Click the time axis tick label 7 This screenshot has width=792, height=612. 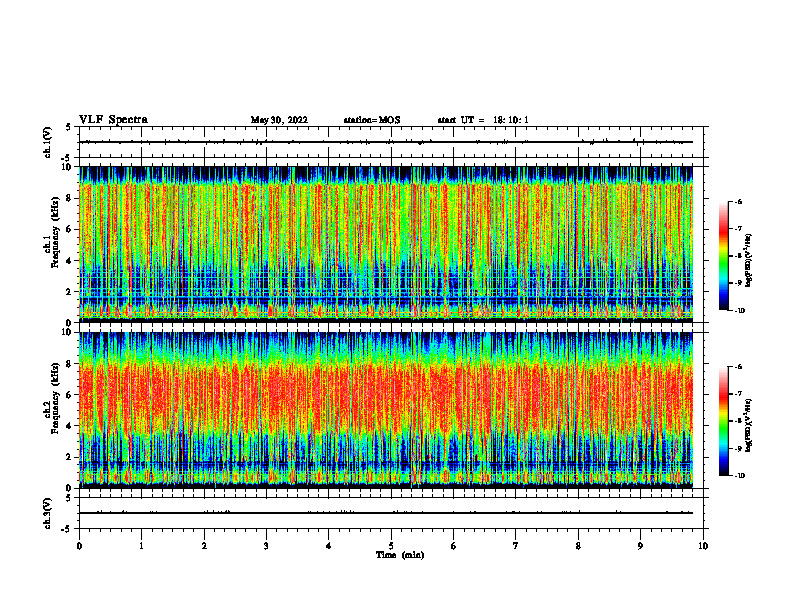[x=516, y=546]
